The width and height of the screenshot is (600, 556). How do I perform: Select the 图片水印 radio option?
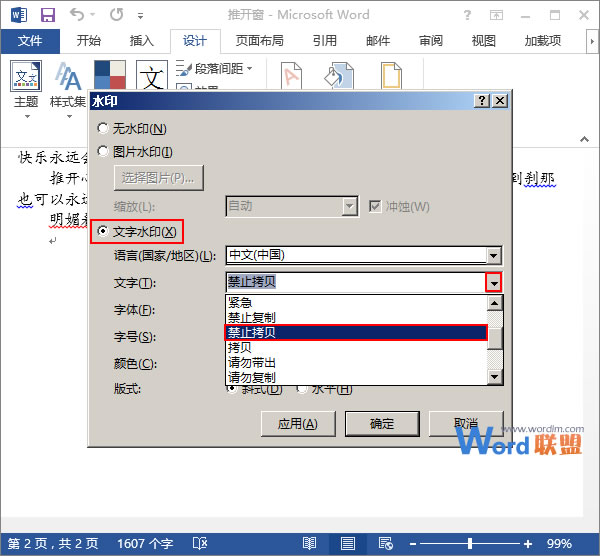click(135, 152)
